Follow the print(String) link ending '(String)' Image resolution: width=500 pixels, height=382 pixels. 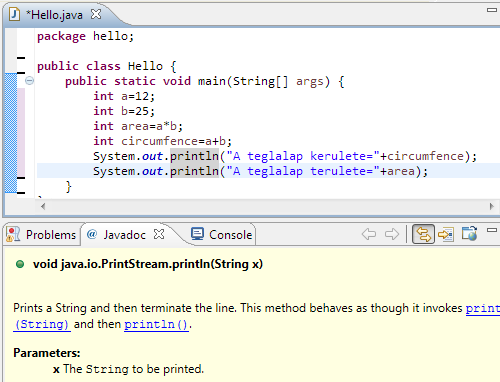coord(42,324)
